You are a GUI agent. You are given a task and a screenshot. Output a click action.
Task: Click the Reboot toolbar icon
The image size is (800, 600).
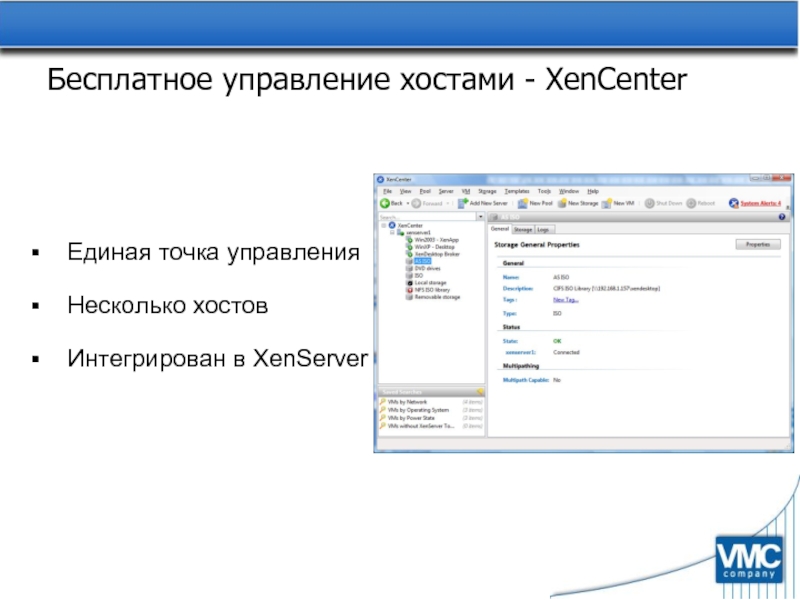(691, 203)
